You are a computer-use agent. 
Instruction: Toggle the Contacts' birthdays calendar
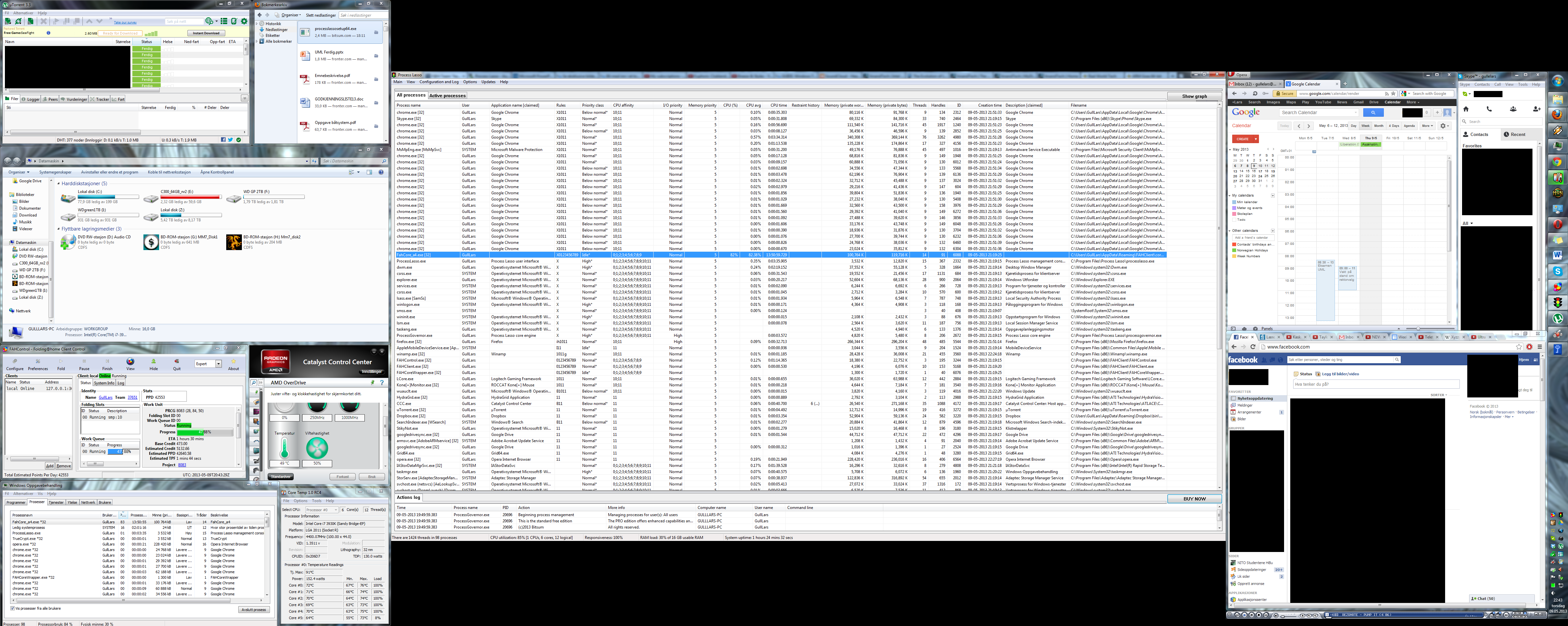pos(1235,245)
